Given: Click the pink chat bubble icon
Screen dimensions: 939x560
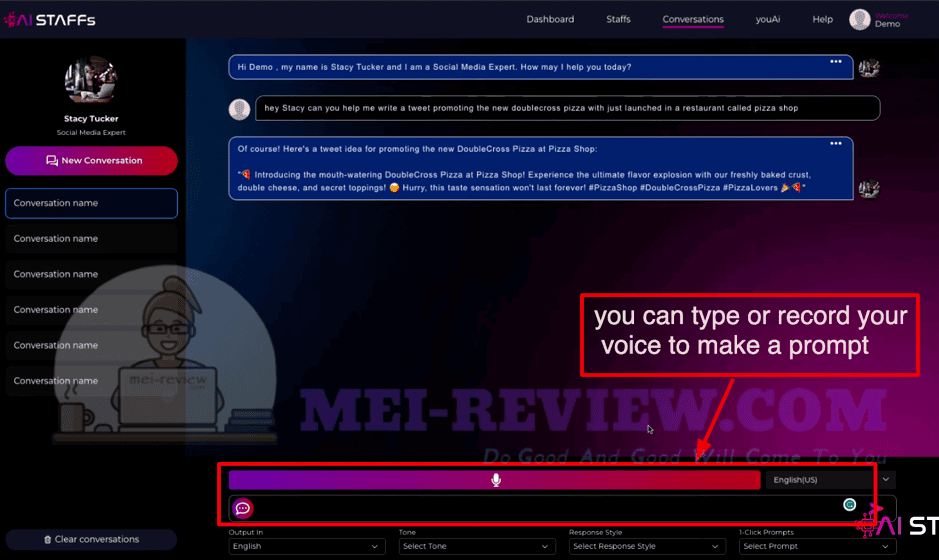Looking at the screenshot, I should point(243,508).
